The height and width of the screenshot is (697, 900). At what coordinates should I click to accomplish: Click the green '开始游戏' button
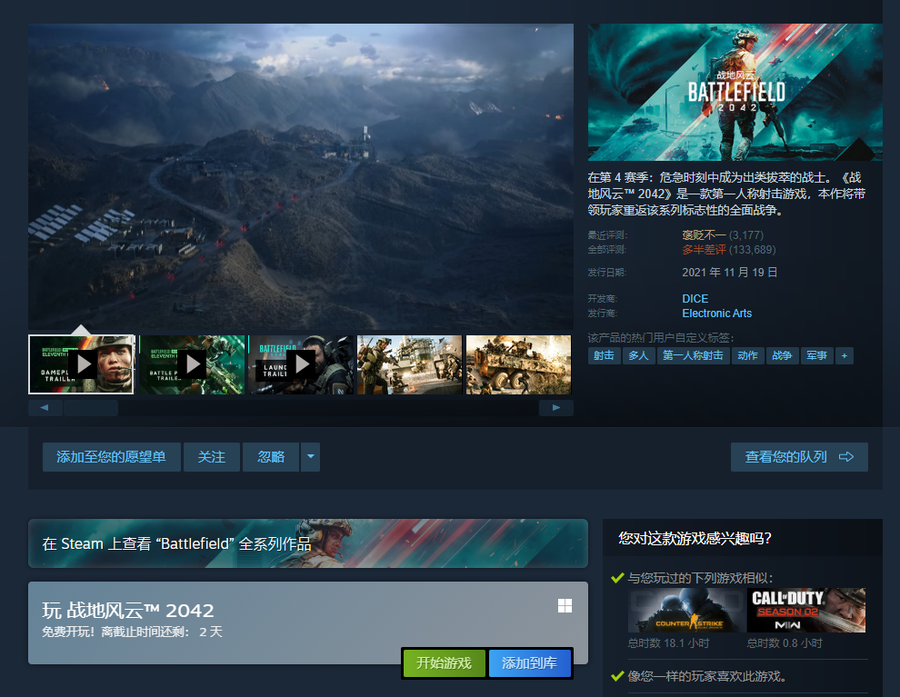[444, 664]
